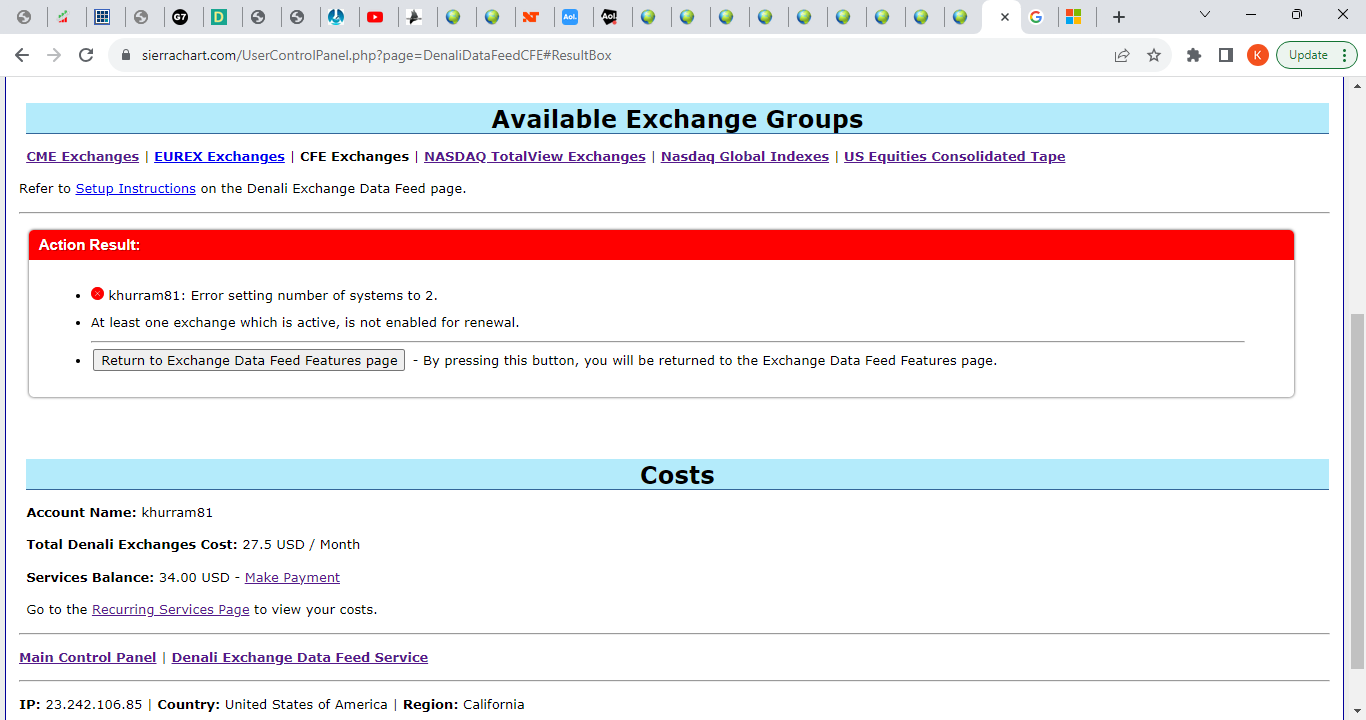Go back using the browser back arrow
The width and height of the screenshot is (1366, 720).
tap(22, 55)
